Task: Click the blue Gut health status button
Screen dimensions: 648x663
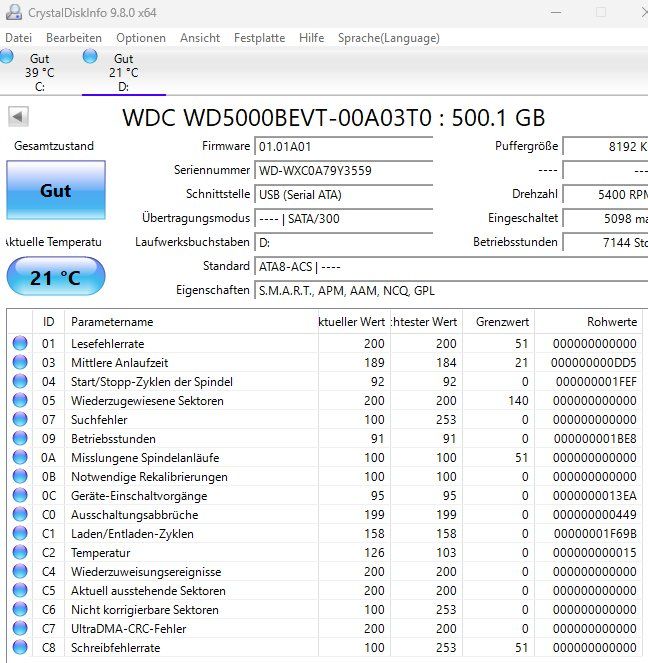Action: (x=56, y=190)
